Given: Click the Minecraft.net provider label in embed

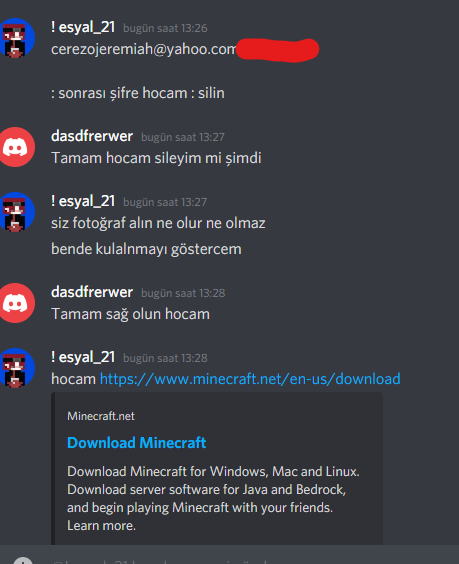Looking at the screenshot, I should pos(101,416).
